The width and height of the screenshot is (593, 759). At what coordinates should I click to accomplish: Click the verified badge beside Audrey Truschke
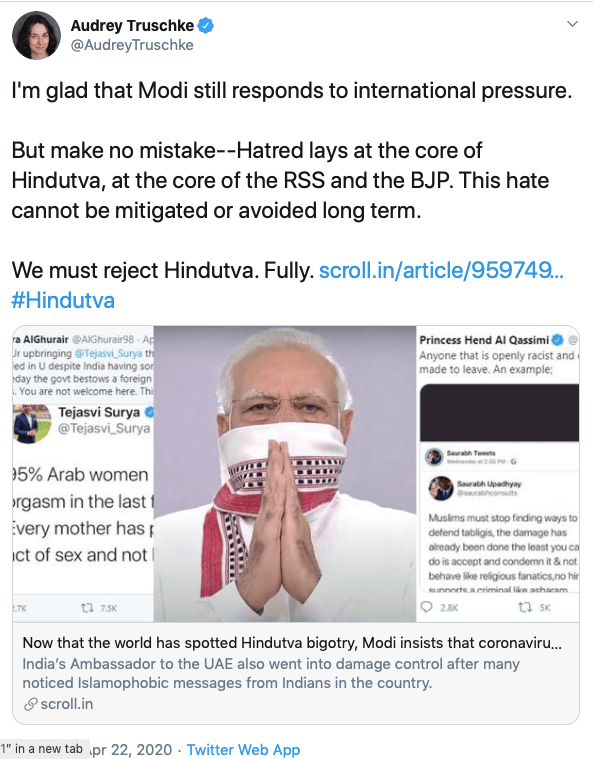click(206, 25)
